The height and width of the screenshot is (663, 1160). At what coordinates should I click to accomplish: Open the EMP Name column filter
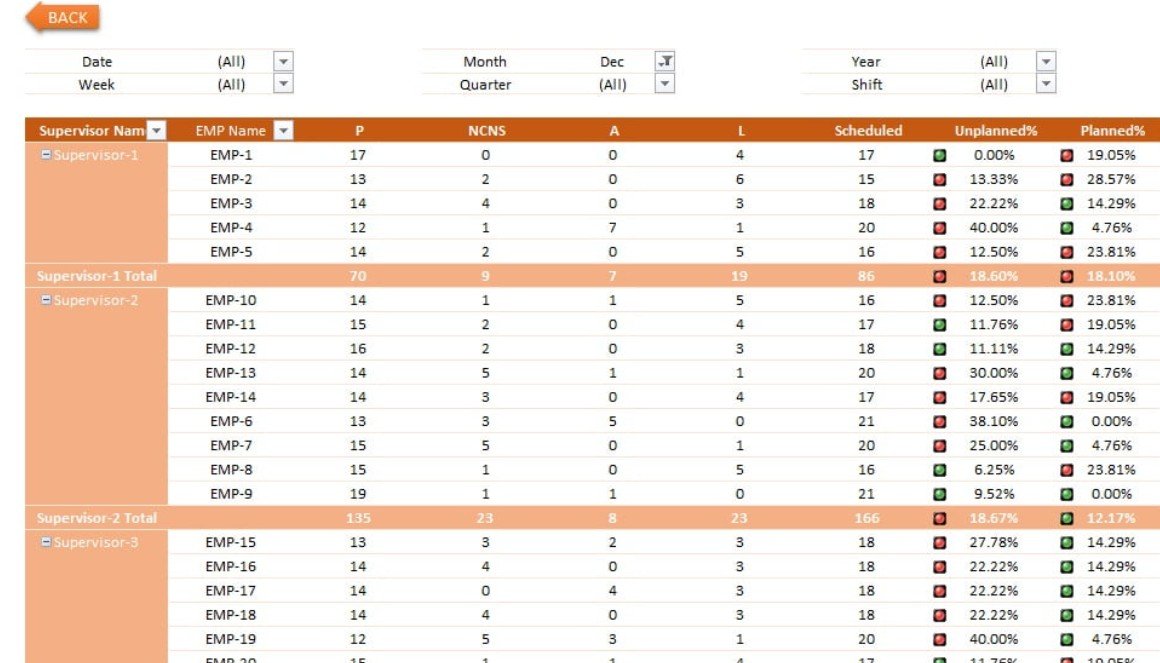tap(283, 131)
